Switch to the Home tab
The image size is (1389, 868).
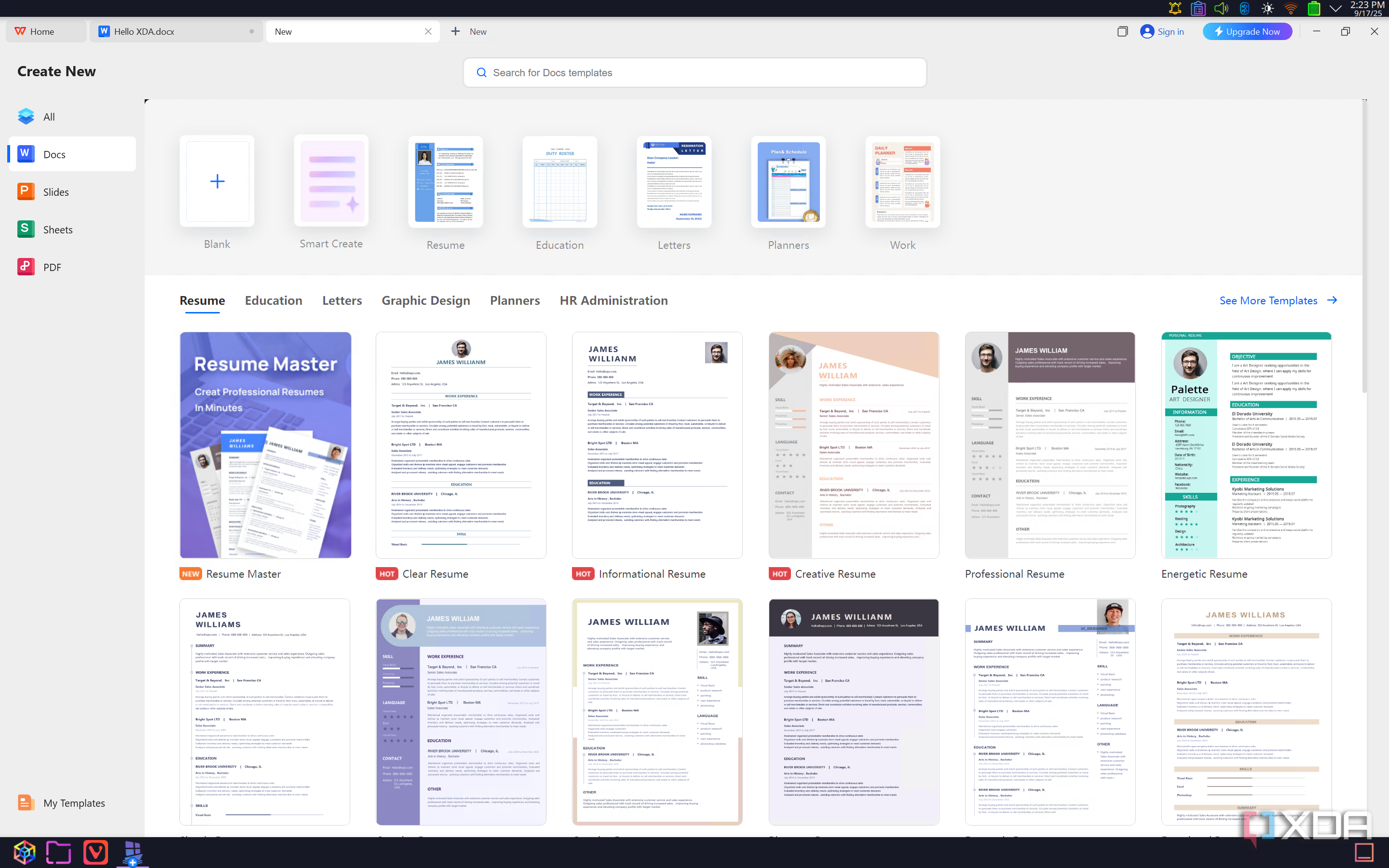click(x=46, y=31)
